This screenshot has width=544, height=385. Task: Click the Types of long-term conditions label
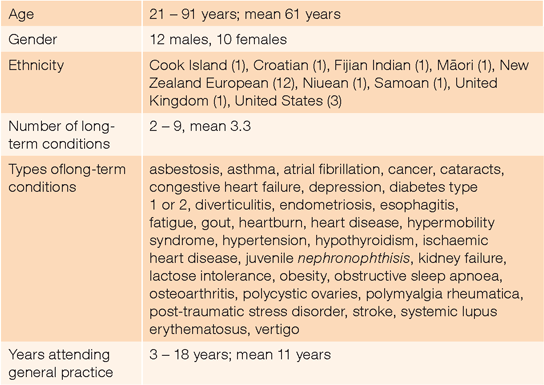pos(67,178)
